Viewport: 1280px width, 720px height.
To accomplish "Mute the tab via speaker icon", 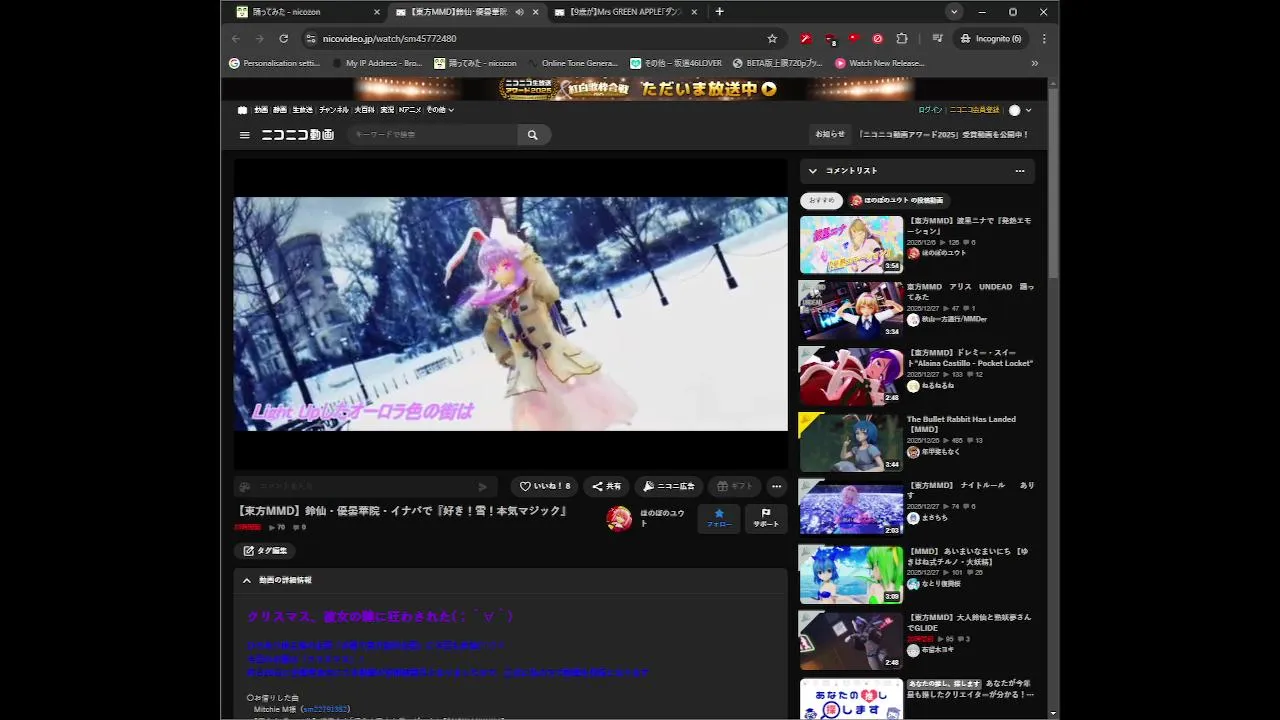I will [x=519, y=12].
